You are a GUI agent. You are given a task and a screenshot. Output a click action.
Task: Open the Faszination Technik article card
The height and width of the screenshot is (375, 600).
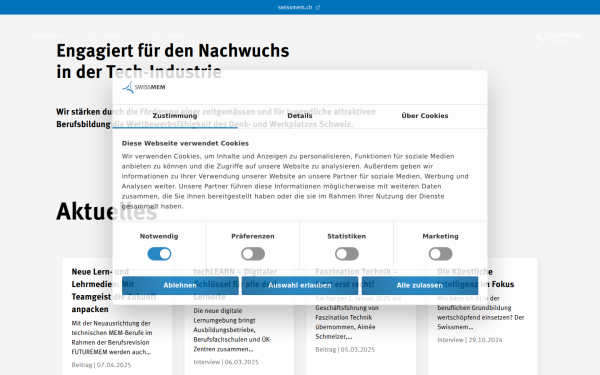[x=361, y=316]
